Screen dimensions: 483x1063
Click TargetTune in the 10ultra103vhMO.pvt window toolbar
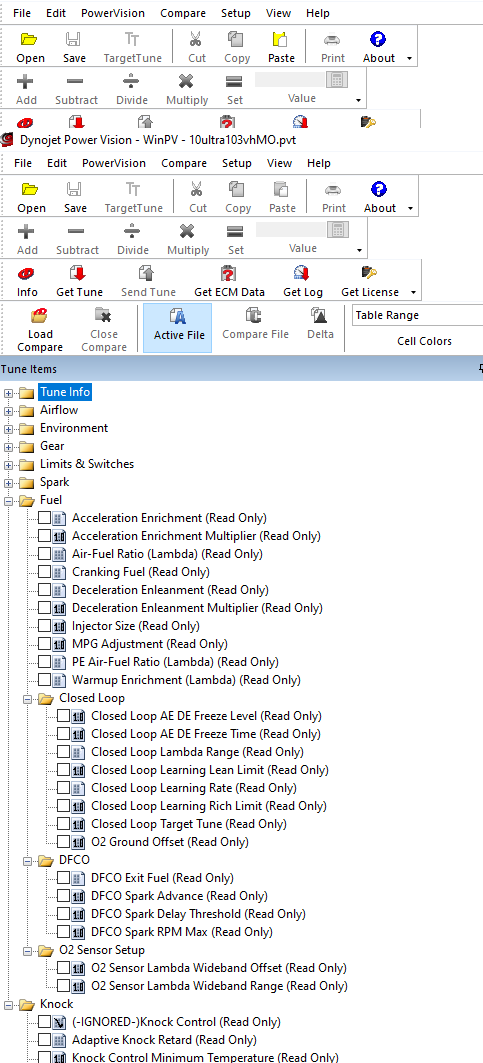tap(133, 197)
